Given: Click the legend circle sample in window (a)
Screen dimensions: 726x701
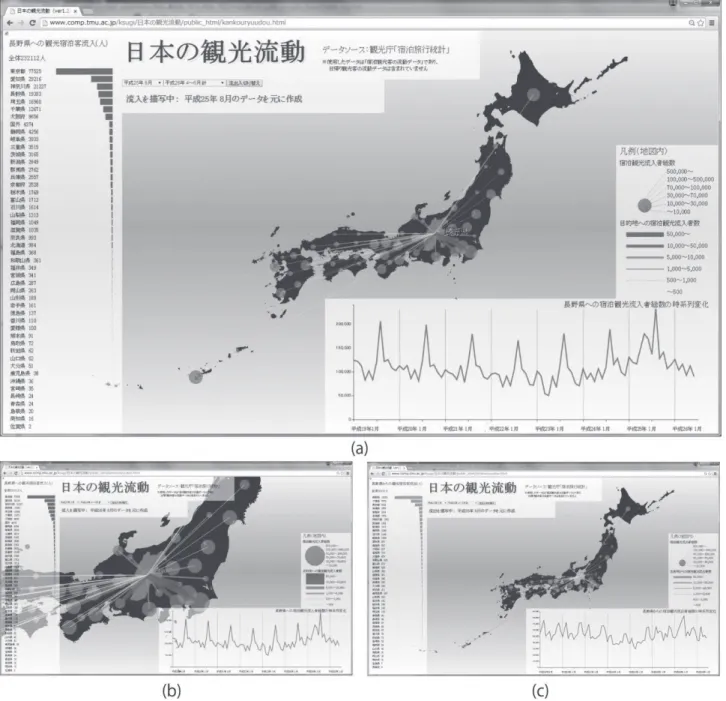Looking at the screenshot, I should click(645, 205).
